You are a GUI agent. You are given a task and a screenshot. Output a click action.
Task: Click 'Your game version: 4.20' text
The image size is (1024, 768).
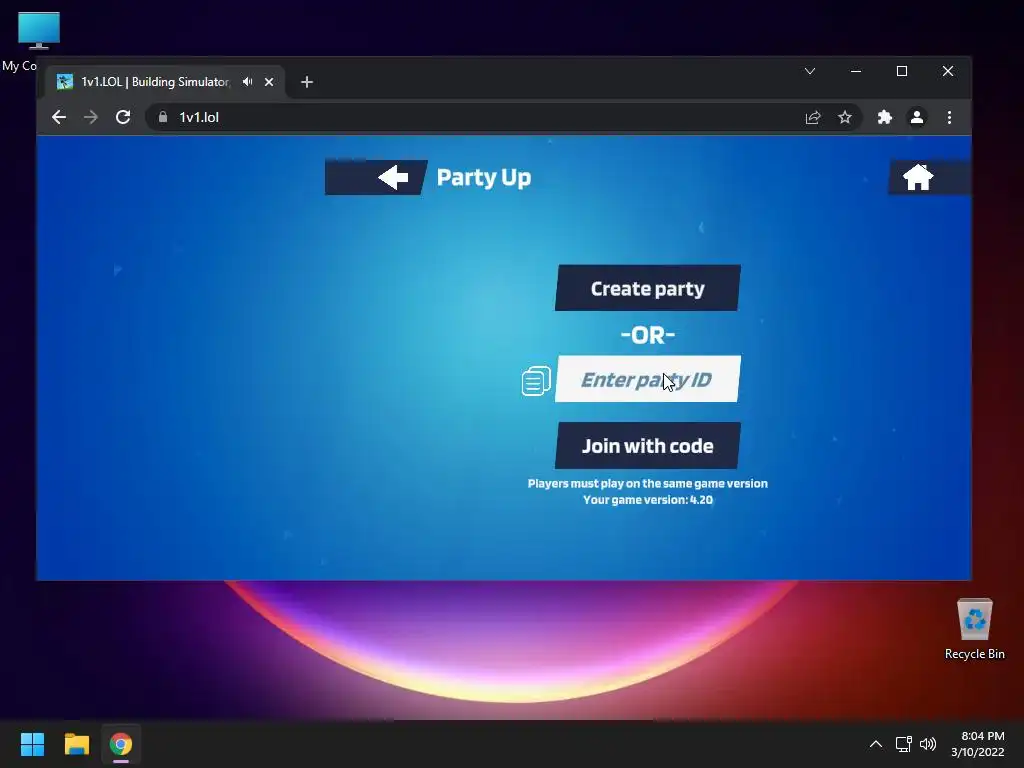(x=647, y=500)
